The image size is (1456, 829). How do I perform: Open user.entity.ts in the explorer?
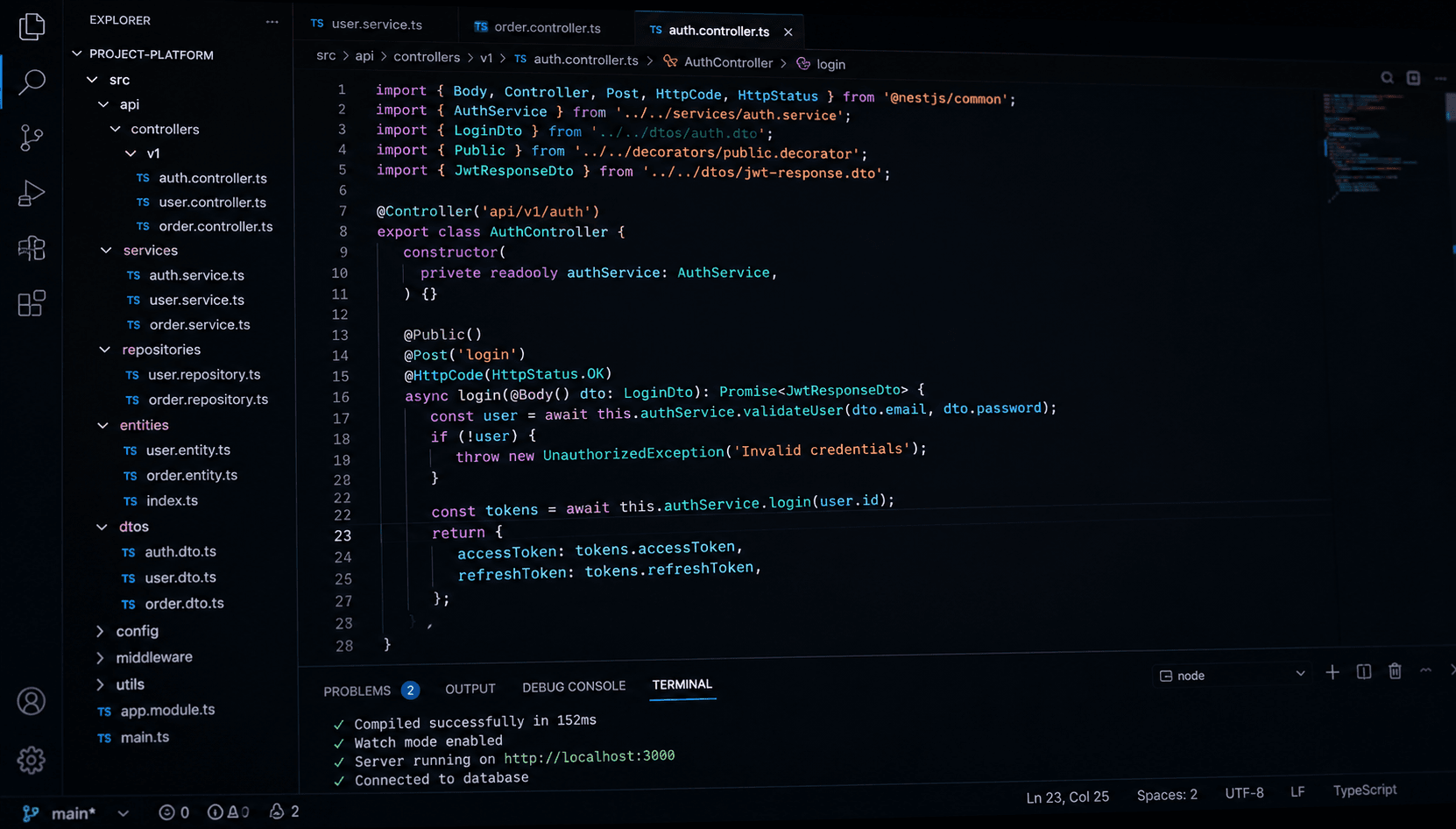(x=188, y=450)
